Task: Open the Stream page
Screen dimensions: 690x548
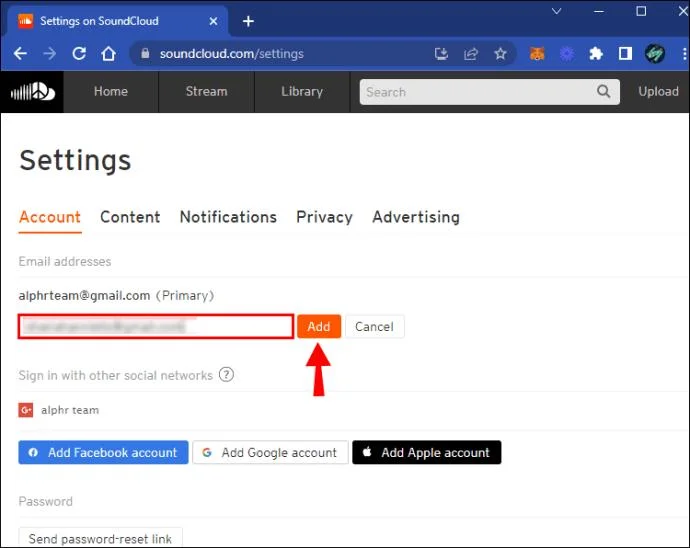Action: point(206,92)
